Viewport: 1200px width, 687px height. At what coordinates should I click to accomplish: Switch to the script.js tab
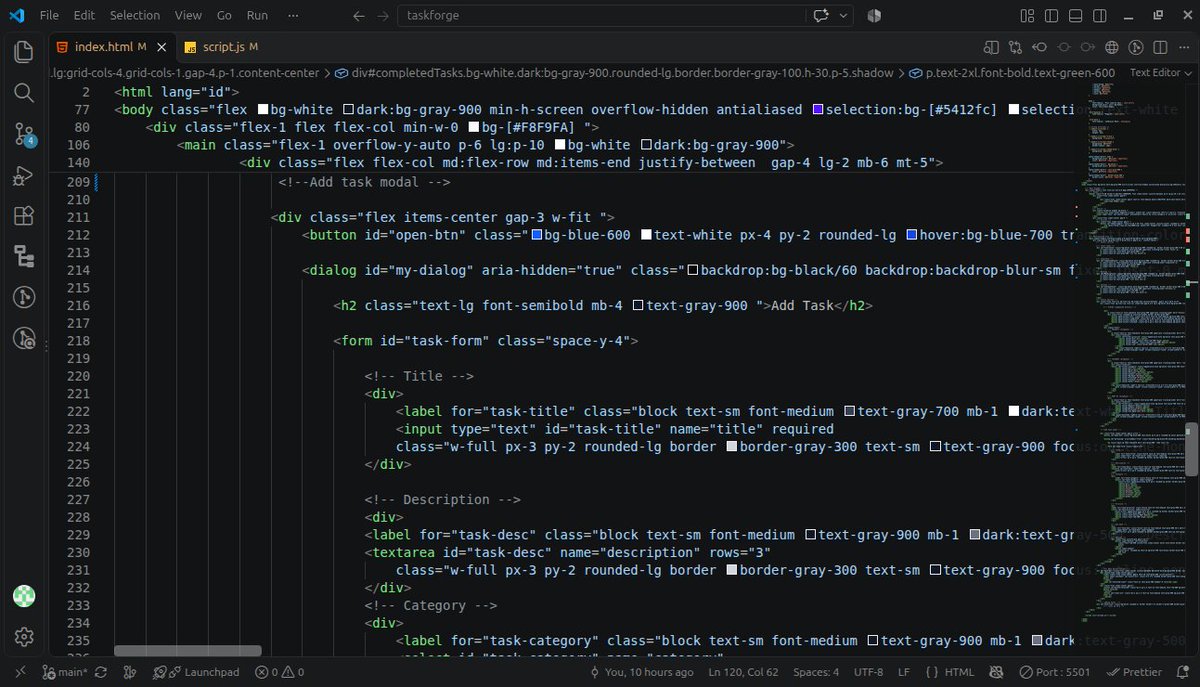(x=222, y=47)
